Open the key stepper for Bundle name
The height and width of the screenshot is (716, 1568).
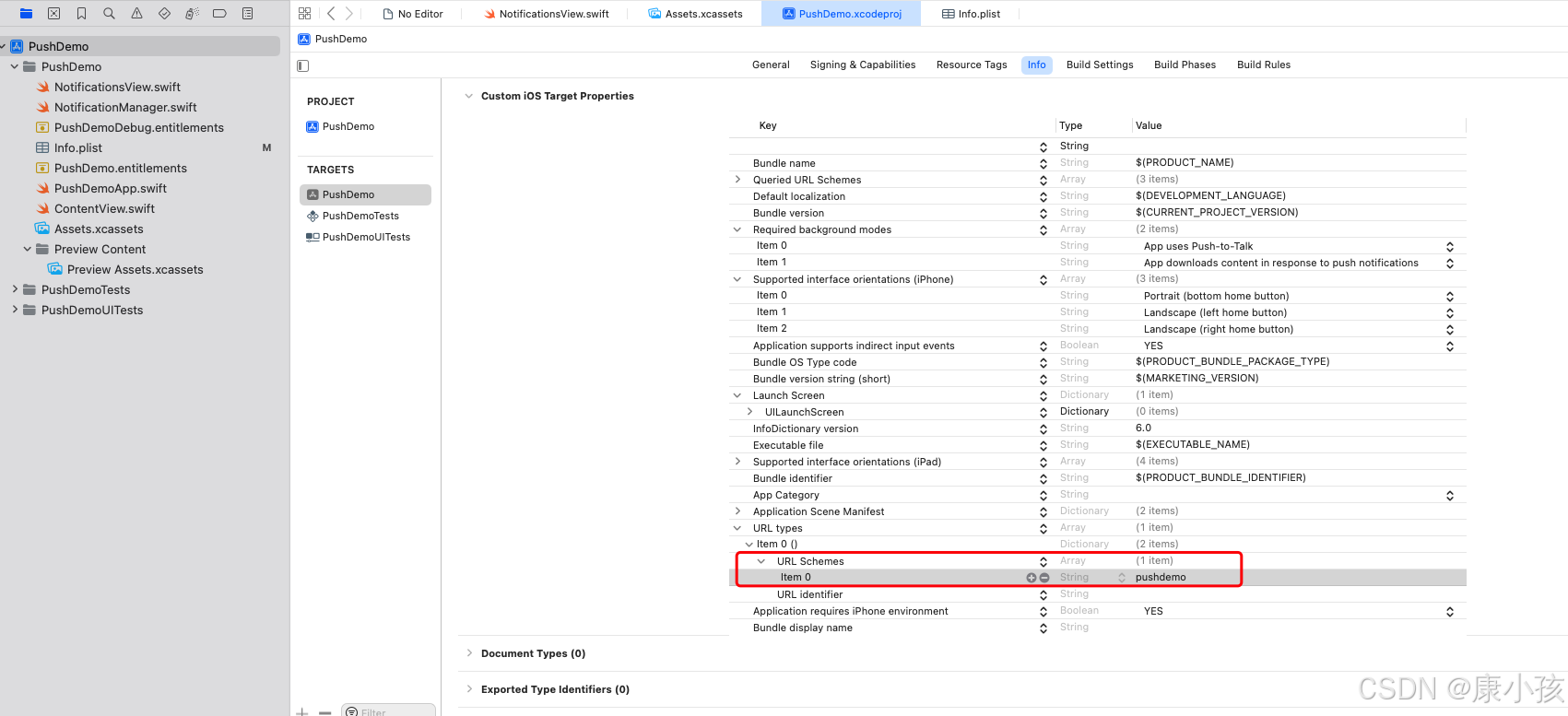click(x=1043, y=163)
